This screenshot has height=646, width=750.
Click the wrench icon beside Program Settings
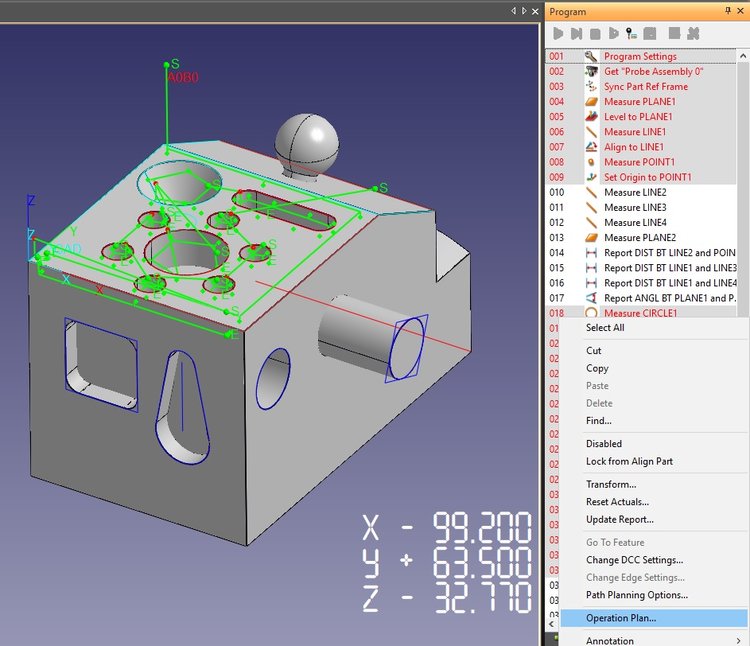(591, 57)
